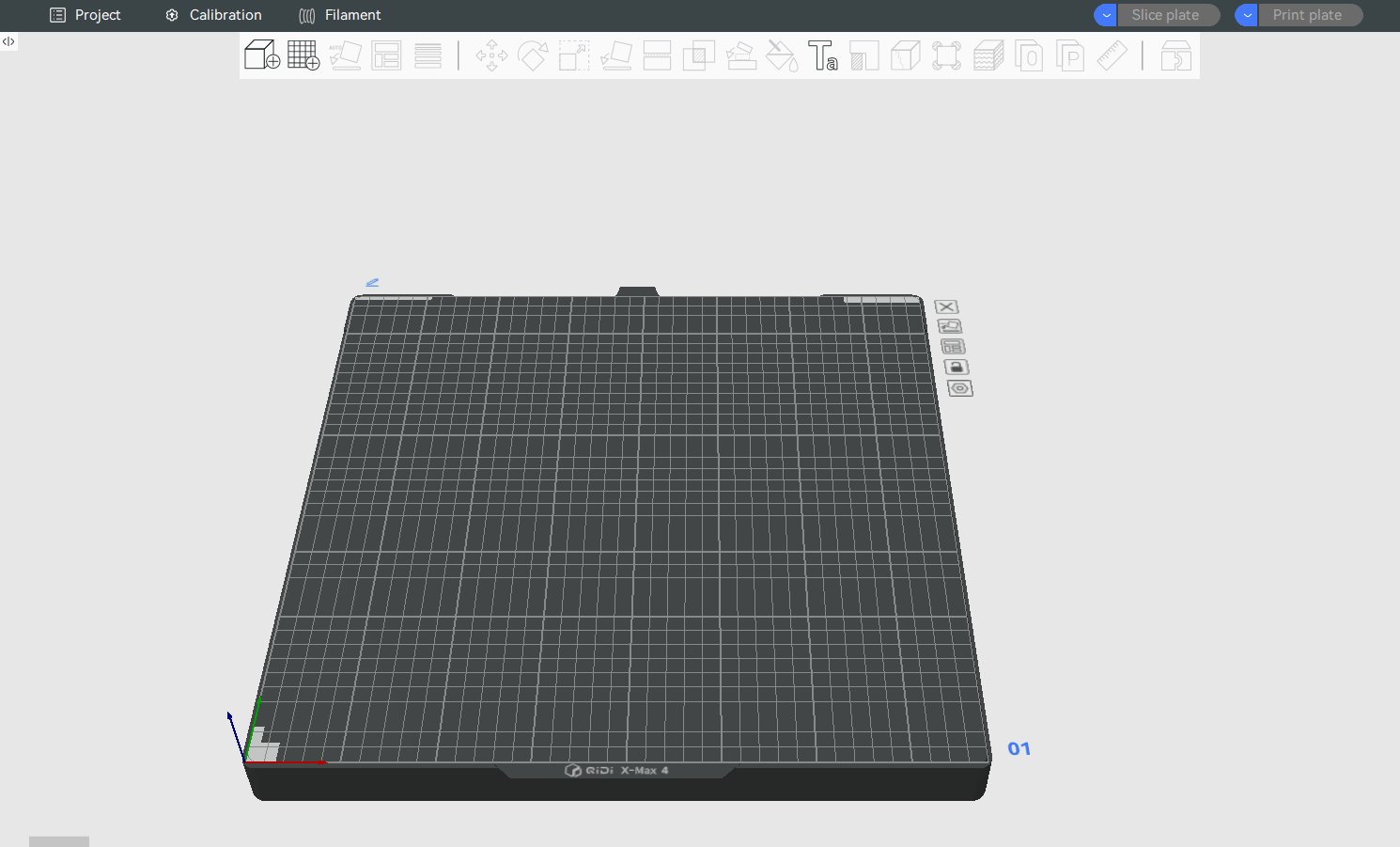The width and height of the screenshot is (1400, 847).
Task: Click the Print plate button
Action: 1310,15
